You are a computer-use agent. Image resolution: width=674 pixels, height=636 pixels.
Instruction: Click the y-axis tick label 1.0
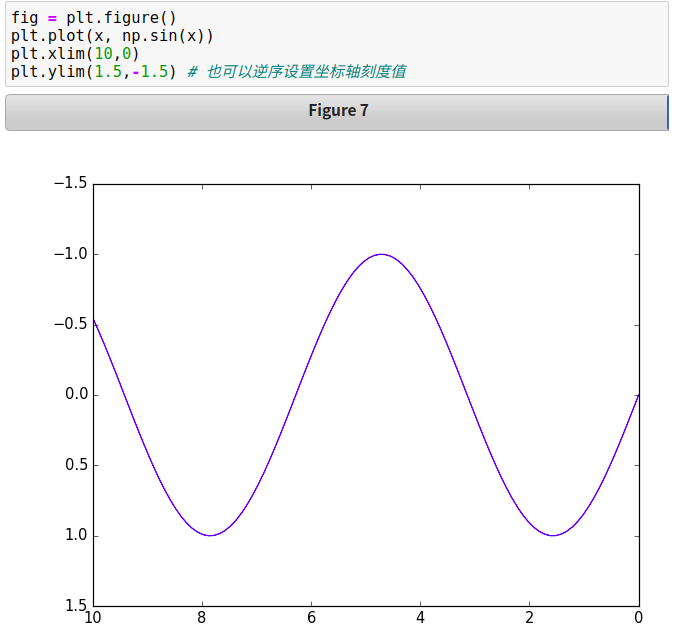[77, 535]
